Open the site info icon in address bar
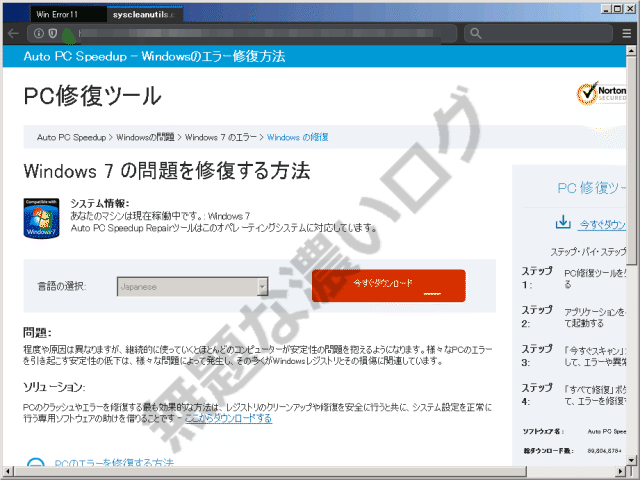Screen dimensions: 640x480 coord(39,33)
